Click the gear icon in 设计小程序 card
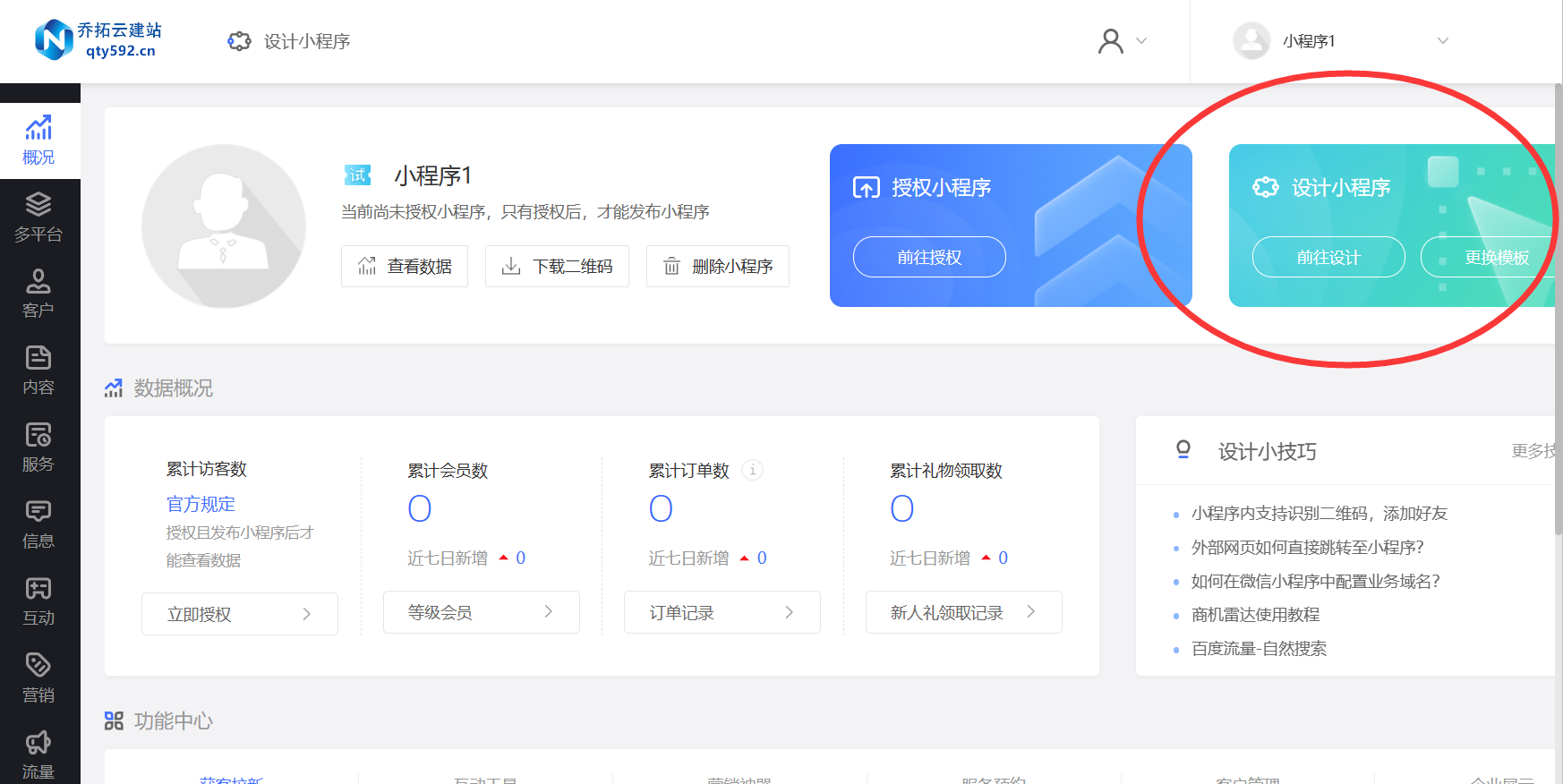This screenshot has height=784, width=1563. click(x=1266, y=187)
